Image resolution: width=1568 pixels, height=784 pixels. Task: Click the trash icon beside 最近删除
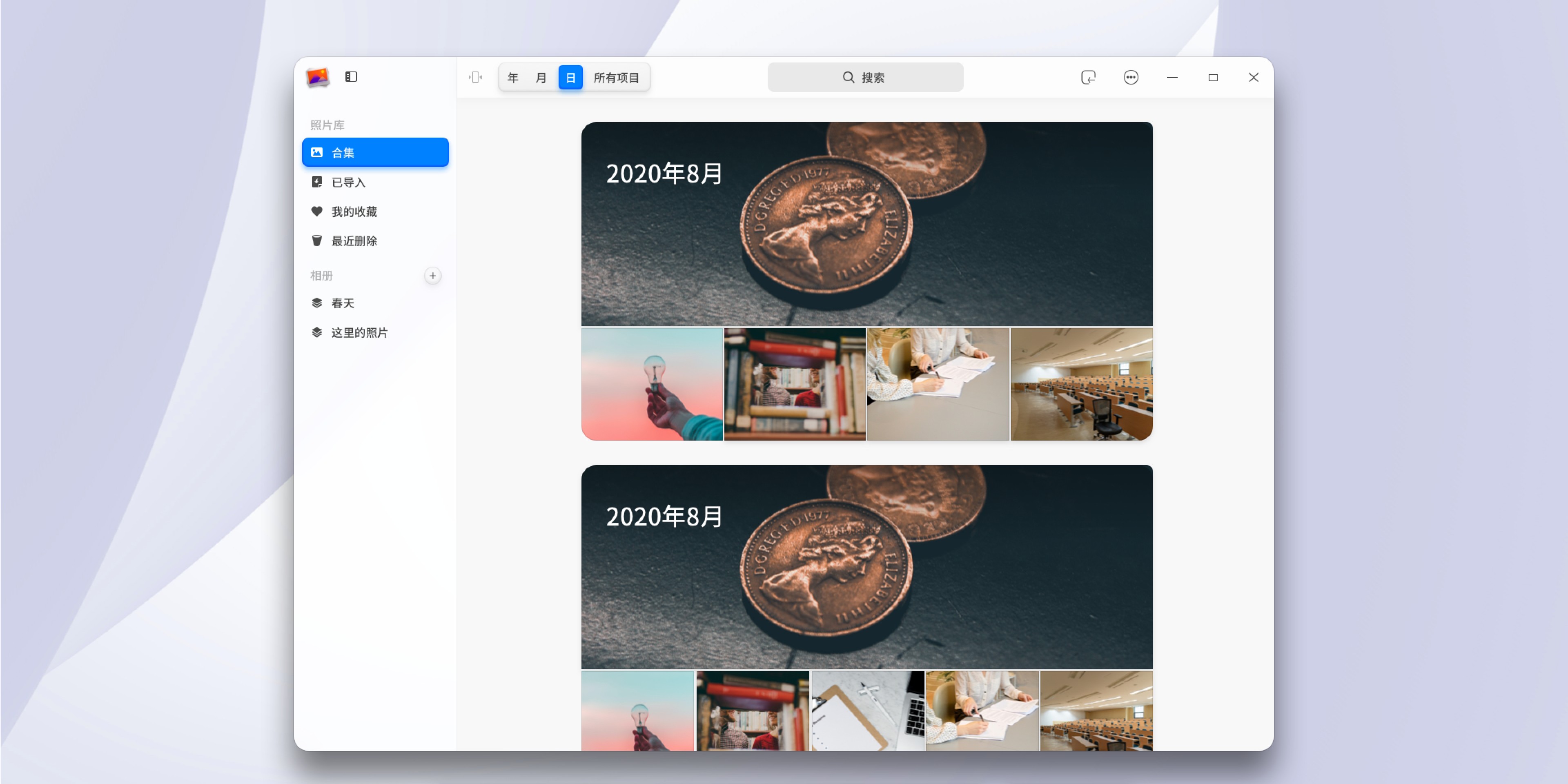tap(316, 241)
